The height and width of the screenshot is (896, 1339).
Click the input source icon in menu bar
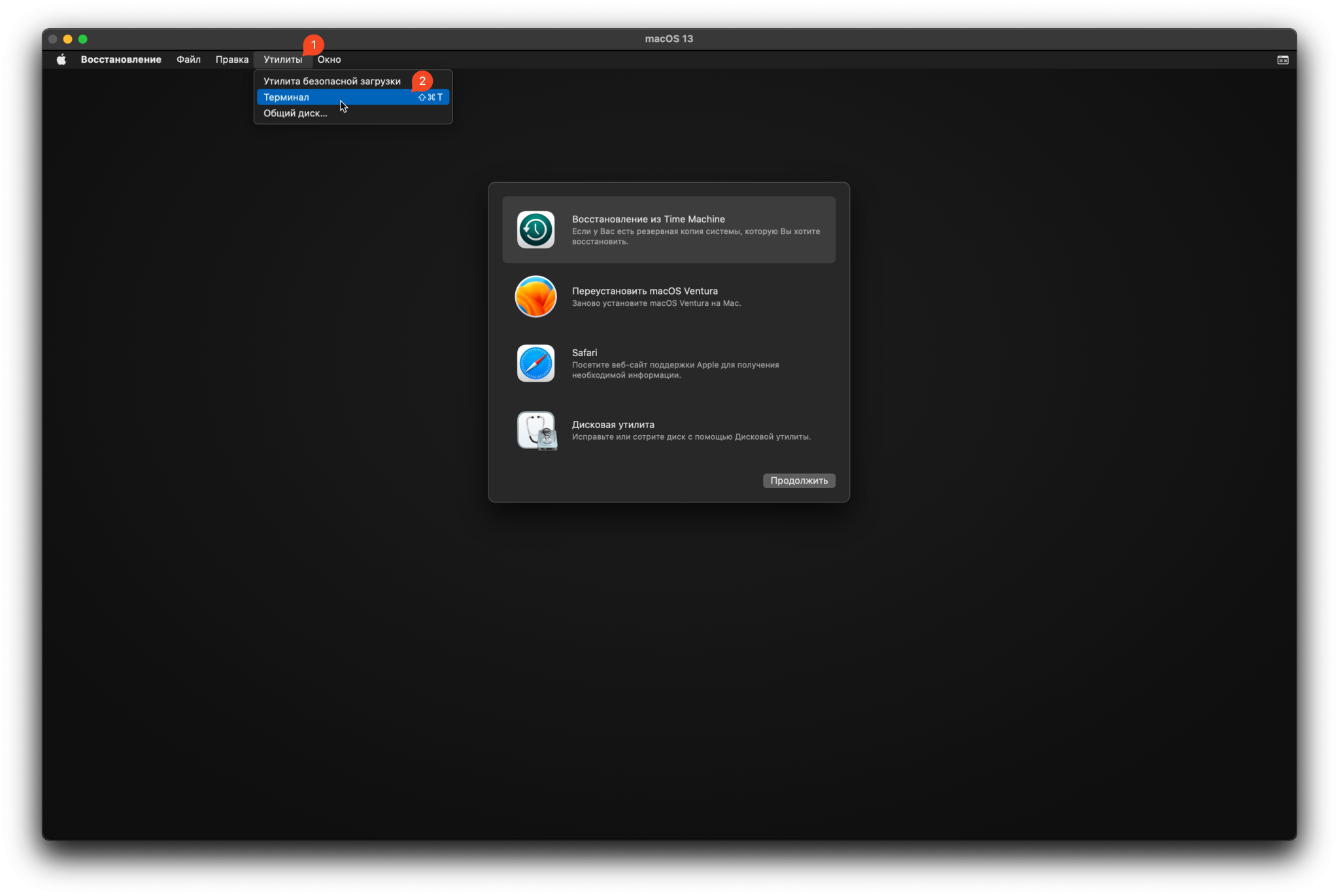1283,59
